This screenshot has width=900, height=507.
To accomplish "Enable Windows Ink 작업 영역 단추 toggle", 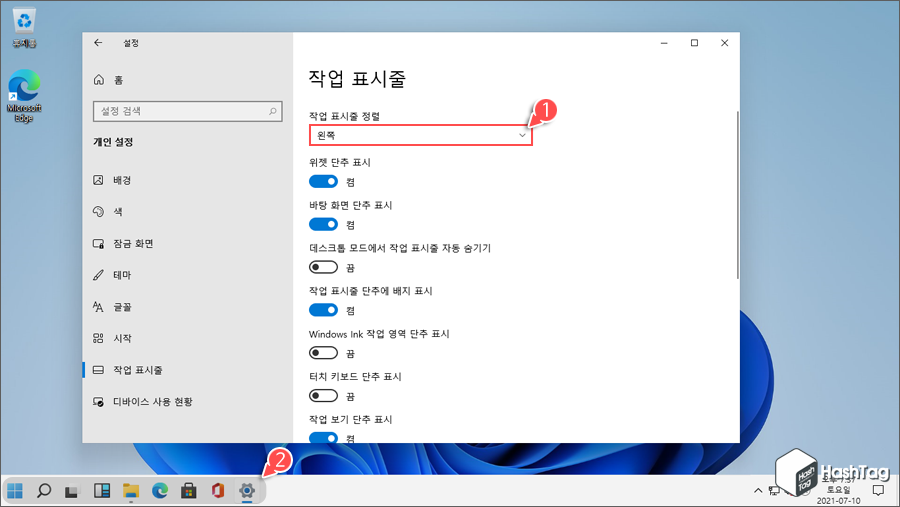I will [x=323, y=353].
